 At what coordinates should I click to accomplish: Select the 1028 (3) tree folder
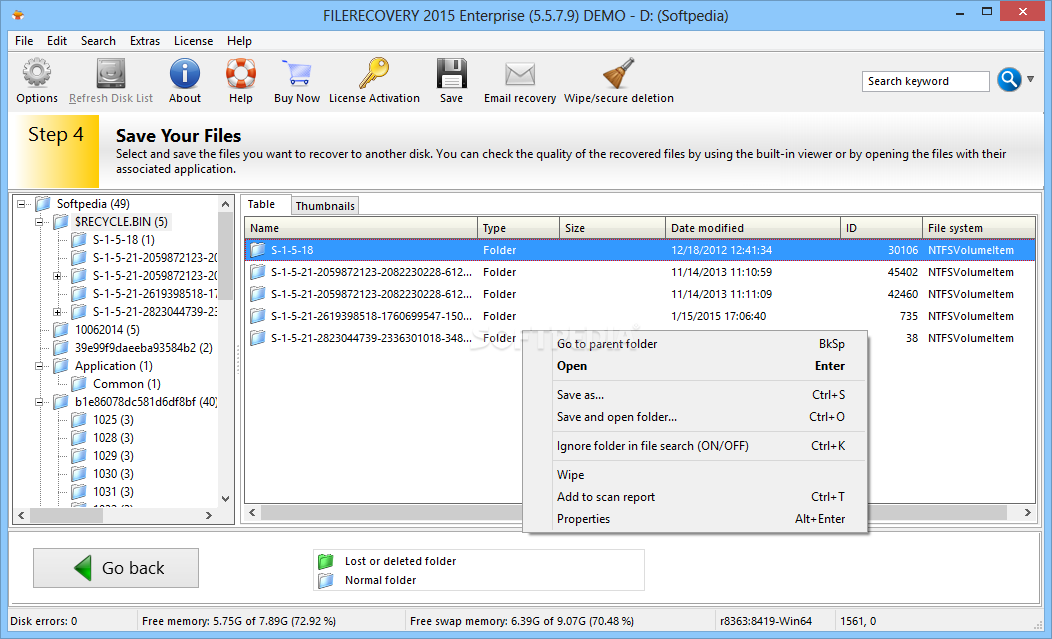[113, 438]
